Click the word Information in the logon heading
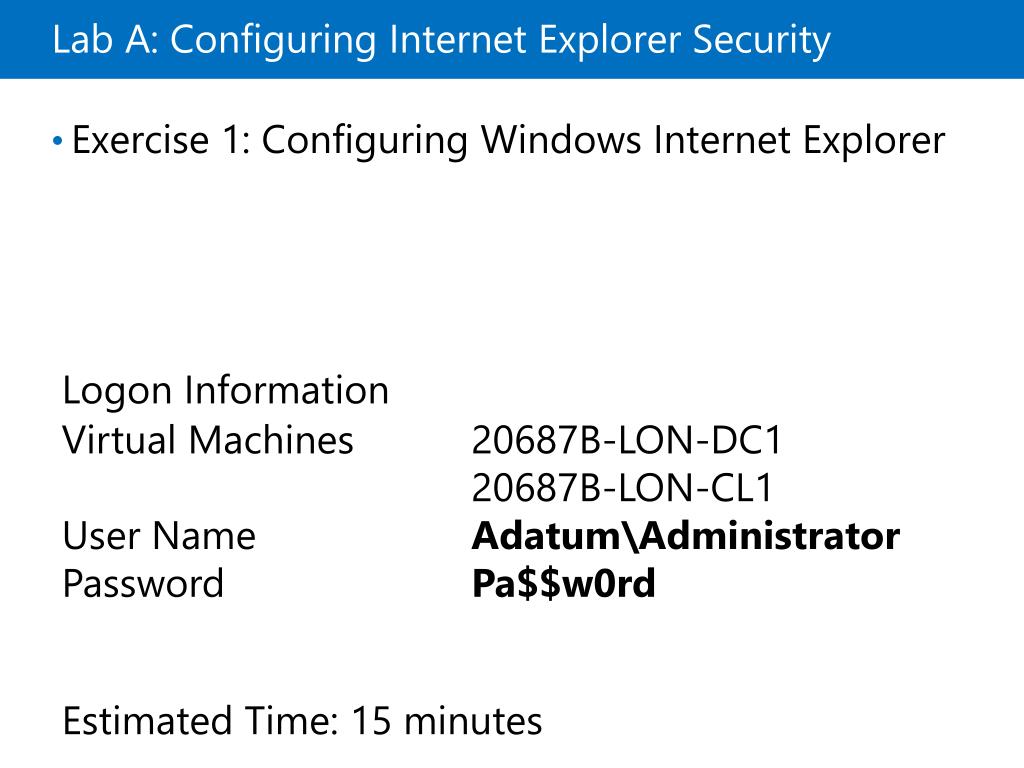The width and height of the screenshot is (1024, 768). [287, 391]
